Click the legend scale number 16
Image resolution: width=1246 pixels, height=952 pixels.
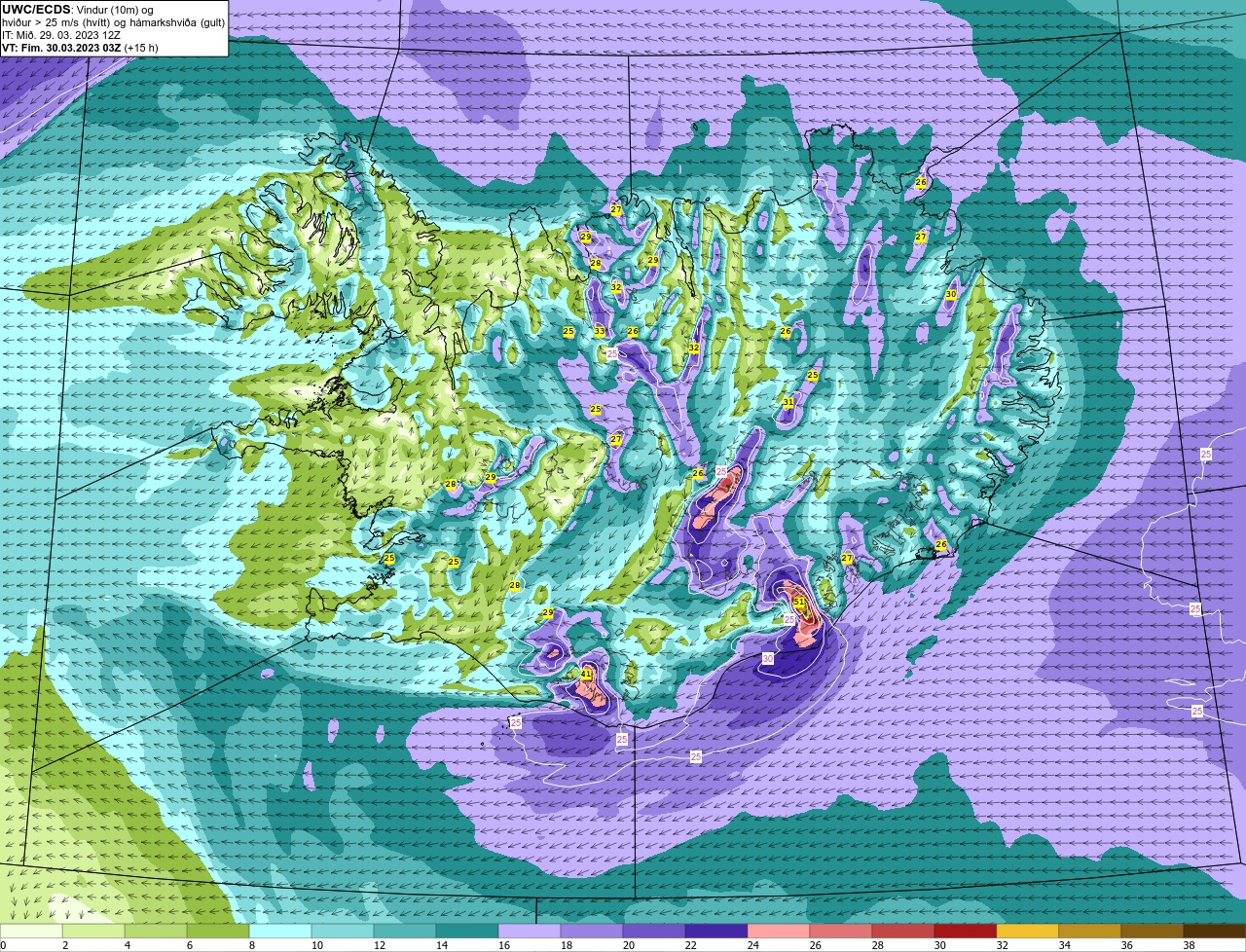click(503, 945)
